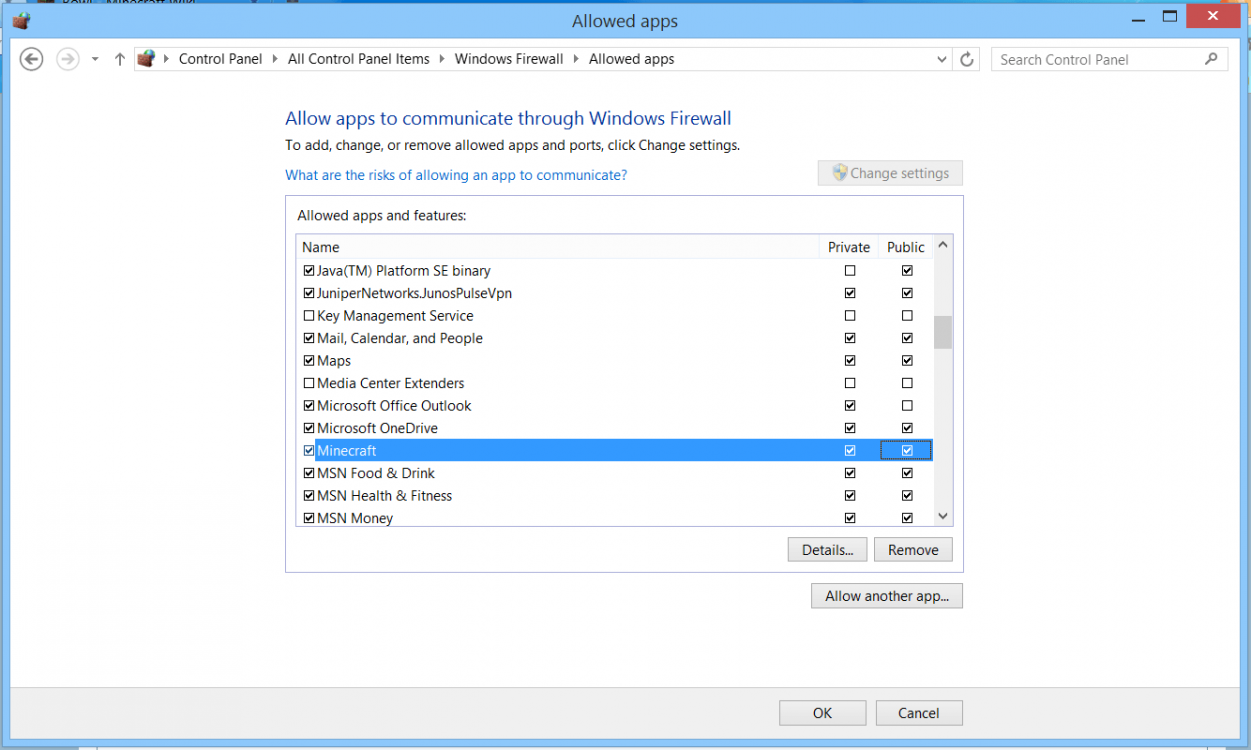Enable Public for Microsoft Office Outlook
The image size is (1251, 750).
907,406
